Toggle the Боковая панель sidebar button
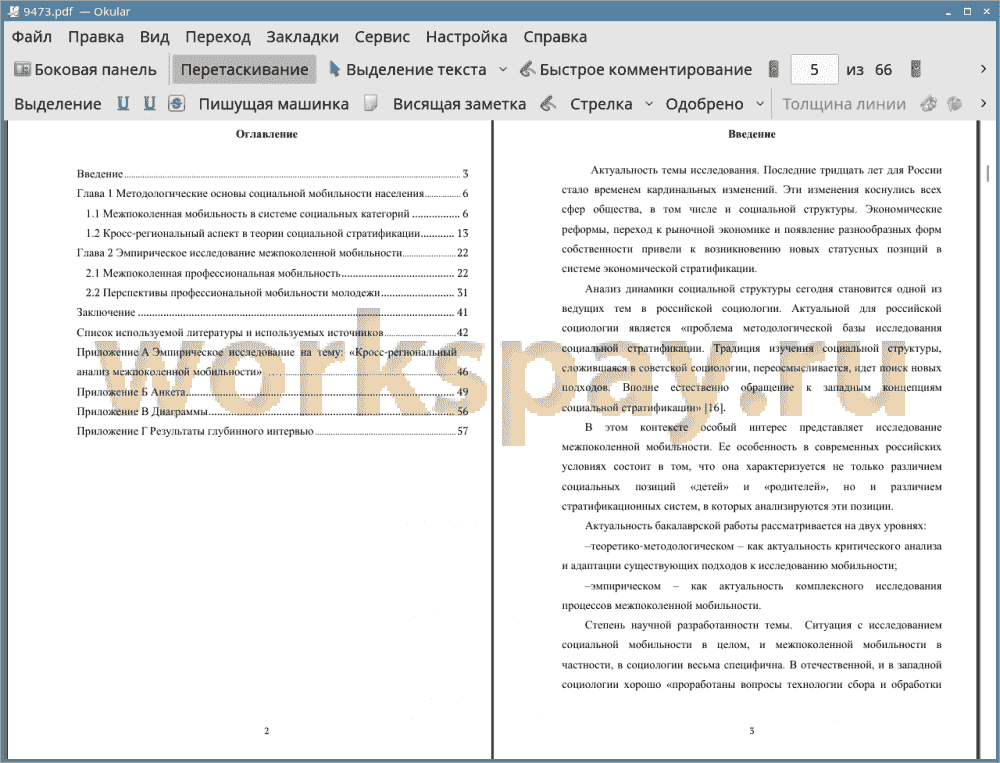Viewport: 1000px width, 763px height. [85, 70]
